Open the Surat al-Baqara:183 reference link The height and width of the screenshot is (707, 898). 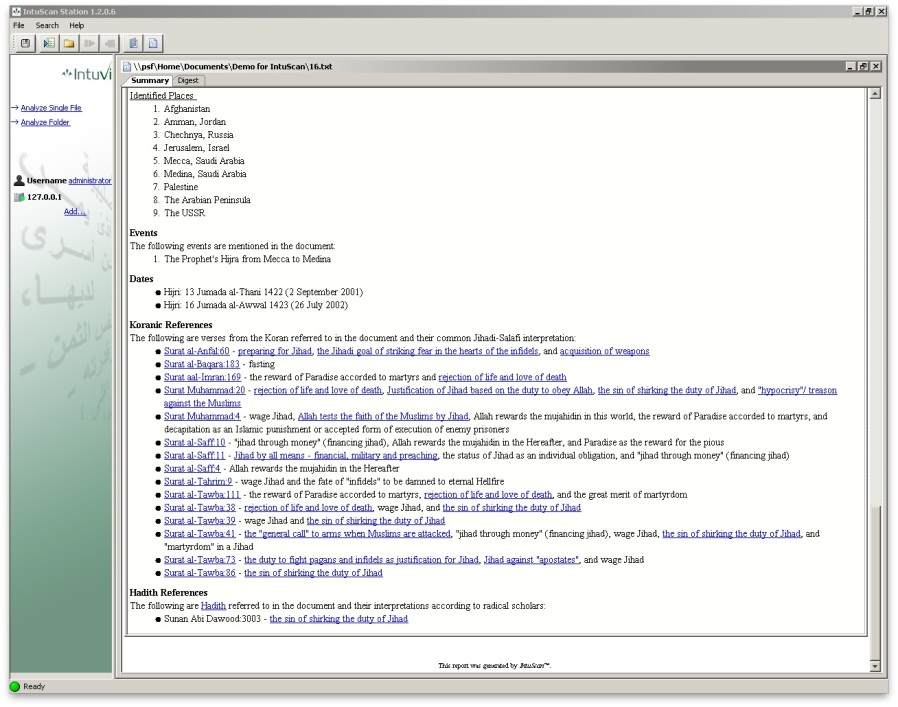pyautogui.click(x=202, y=364)
